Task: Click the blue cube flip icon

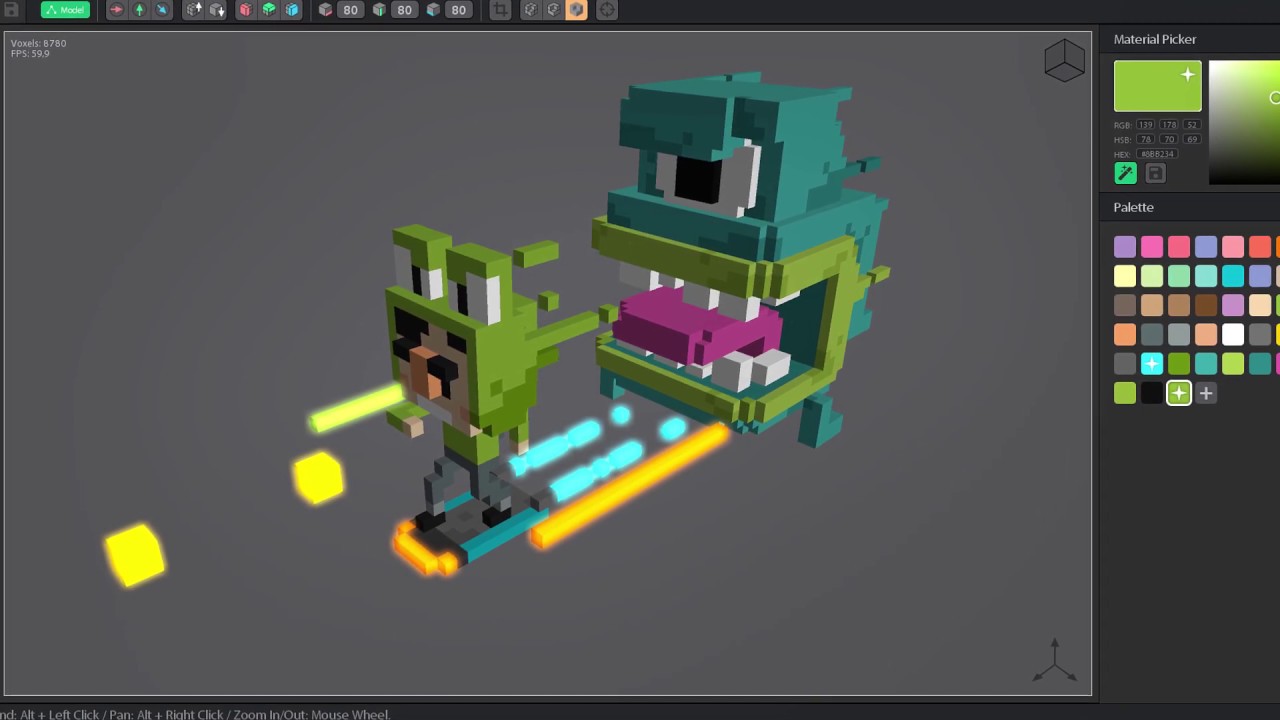Action: pyautogui.click(x=292, y=10)
